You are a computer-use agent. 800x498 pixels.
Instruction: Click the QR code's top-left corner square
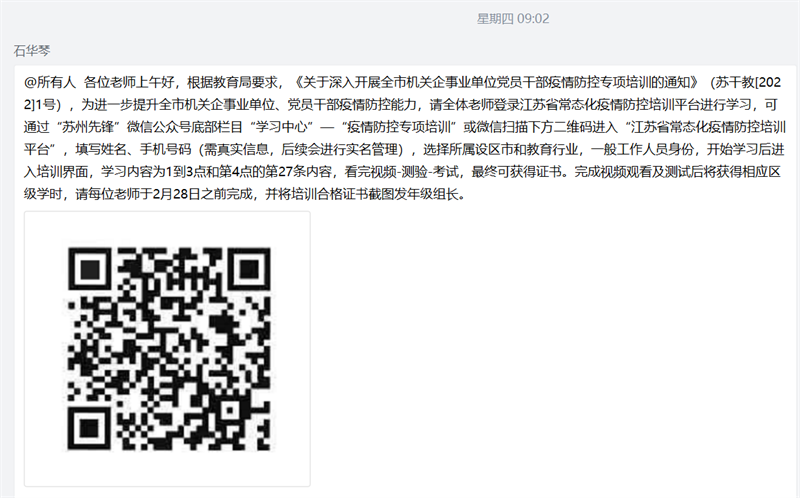click(x=90, y=269)
